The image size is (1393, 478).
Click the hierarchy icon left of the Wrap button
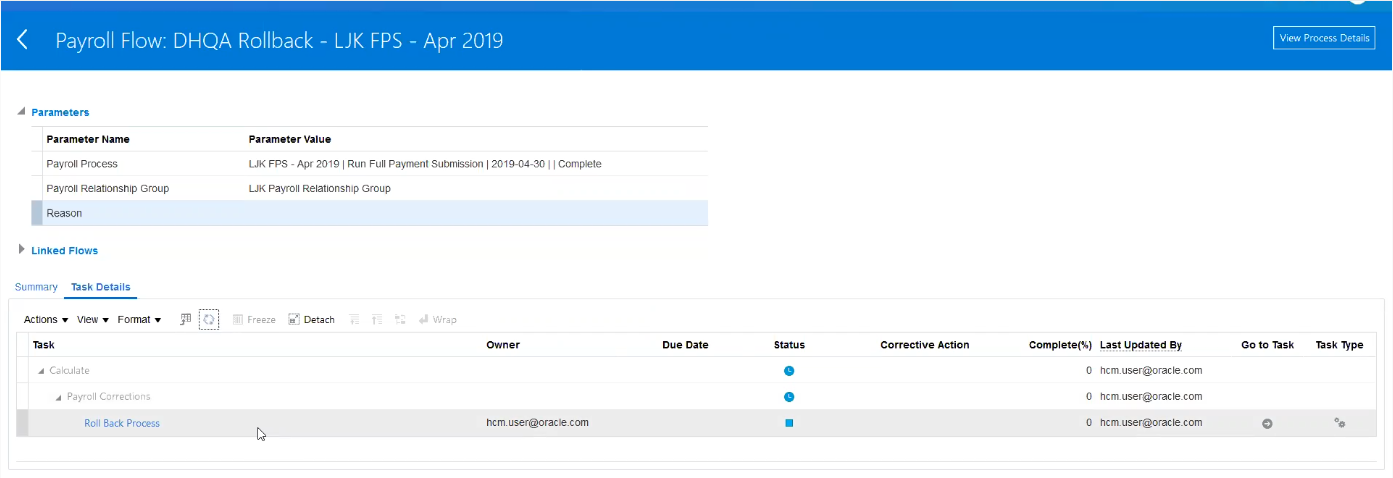[400, 320]
